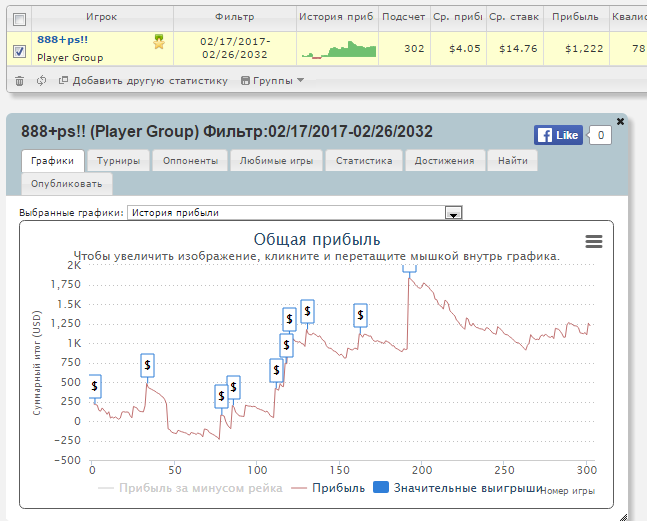The height and width of the screenshot is (521, 647).
Task: Sort by the Ср. приб column header
Action: (458, 17)
